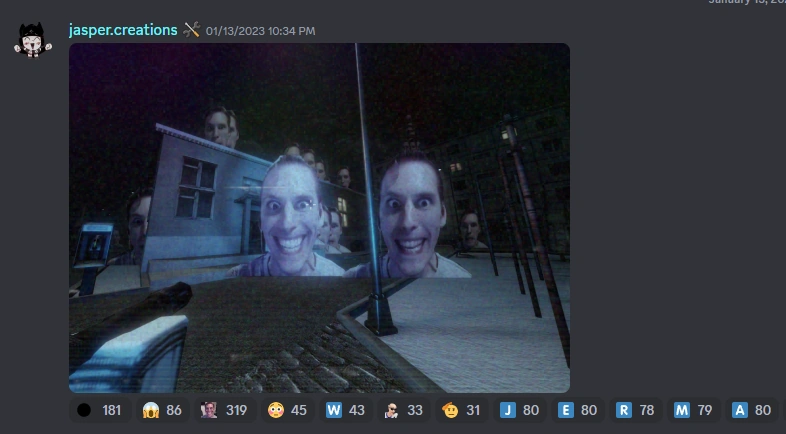
Task: Toggle the letter M reaction with 79
Action: click(x=694, y=410)
